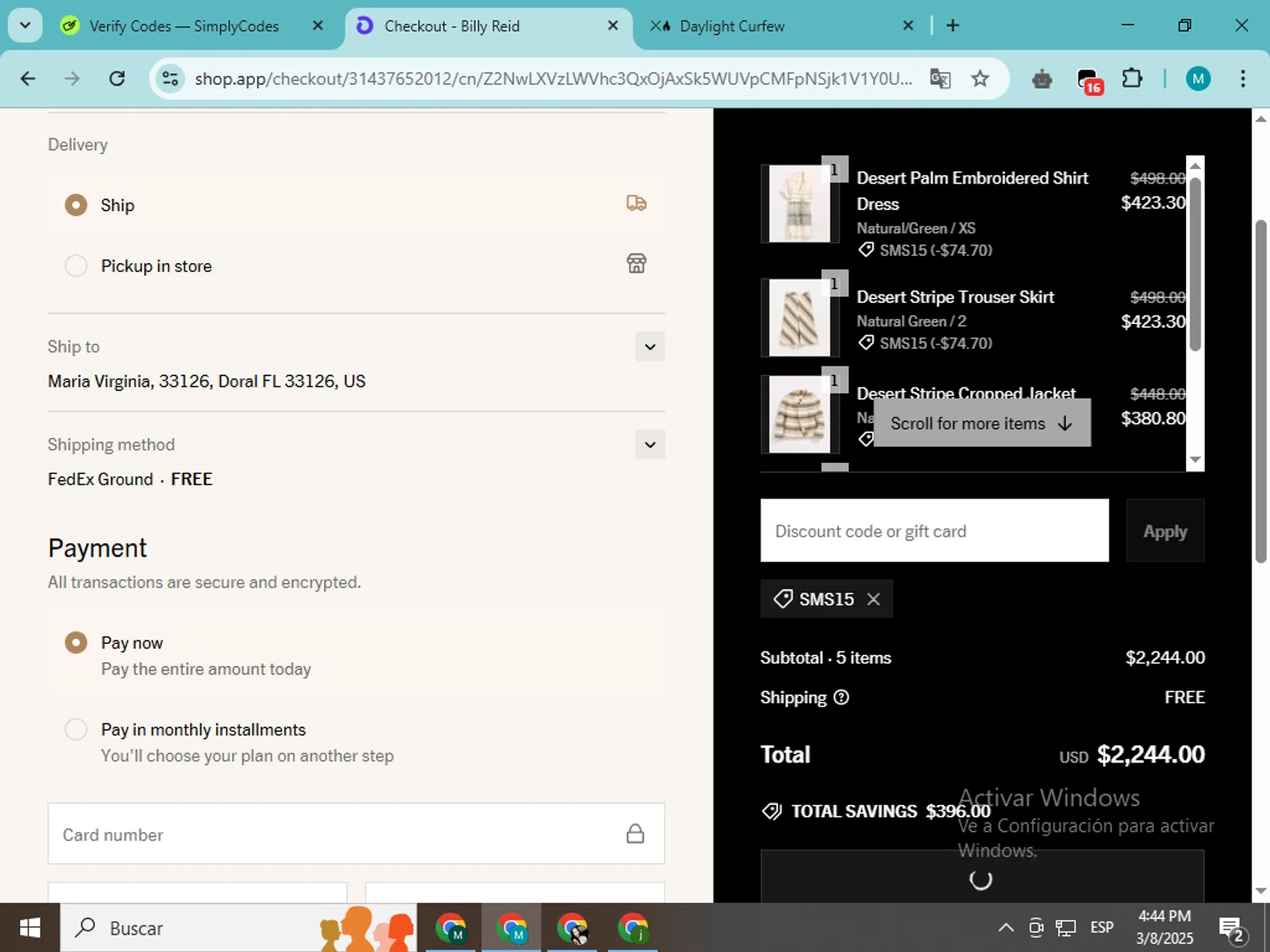Click the Desert Palm Embroidered Shirt Dress title
The width and height of the screenshot is (1270, 952).
[x=972, y=190]
